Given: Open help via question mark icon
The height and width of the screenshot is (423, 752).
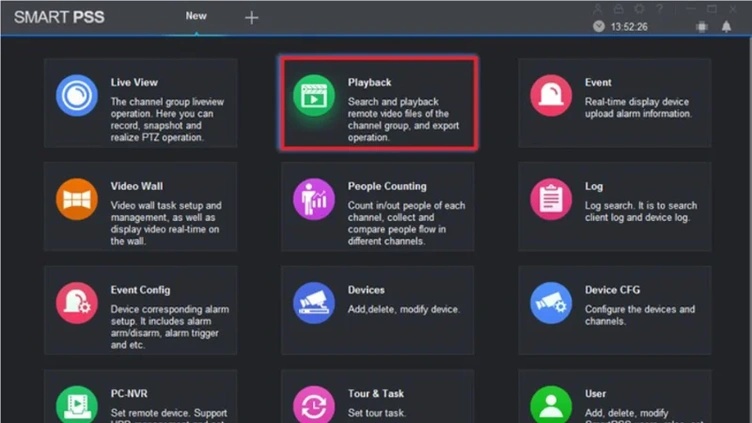Looking at the screenshot, I should coord(660,9).
